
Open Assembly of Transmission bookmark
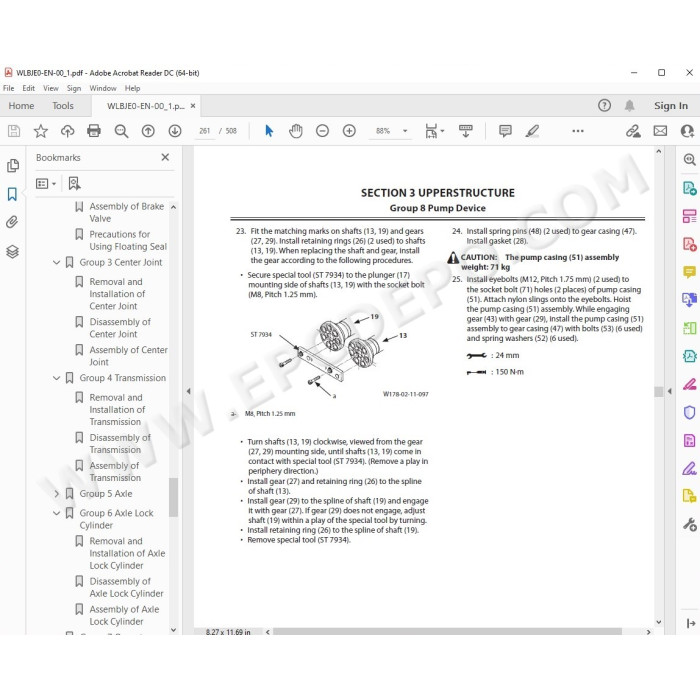(115, 471)
